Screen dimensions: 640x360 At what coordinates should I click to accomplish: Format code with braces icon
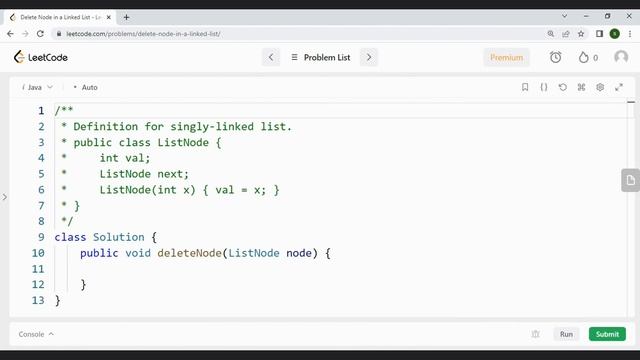click(x=544, y=87)
